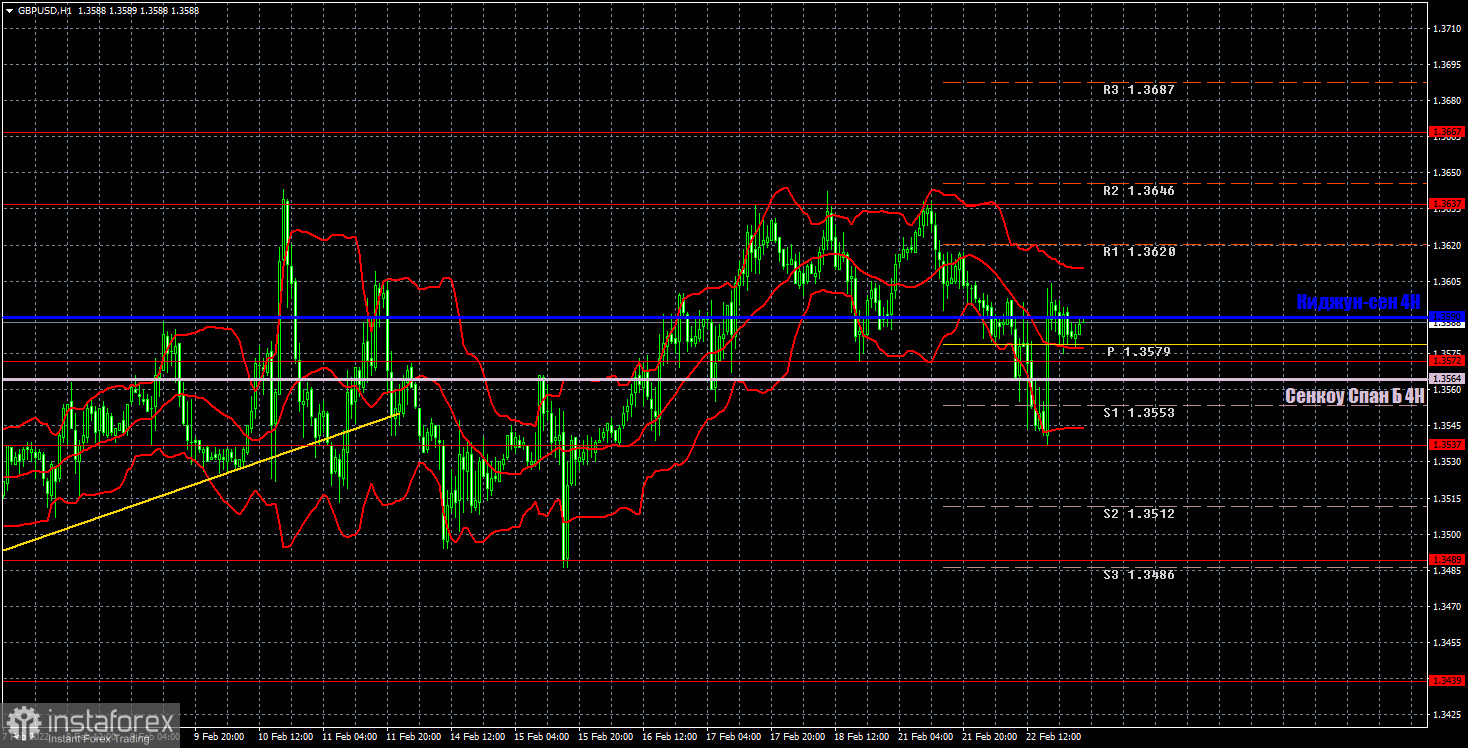Click the 15 Feb 20:00 time label
Image resolution: width=1468 pixels, height=748 pixels.
606,737
